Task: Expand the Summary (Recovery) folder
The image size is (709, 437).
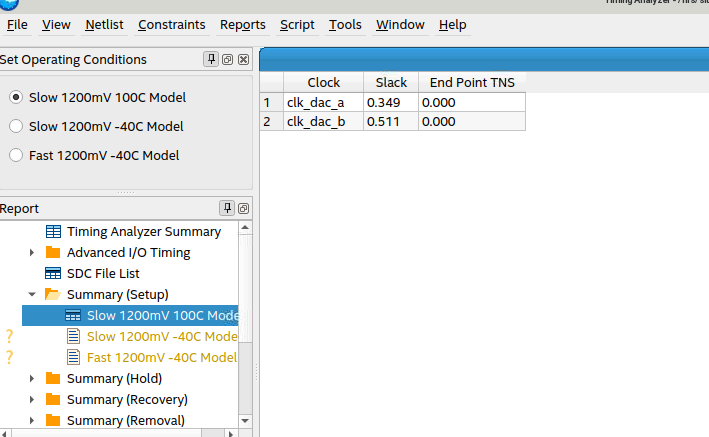Action: [x=32, y=399]
